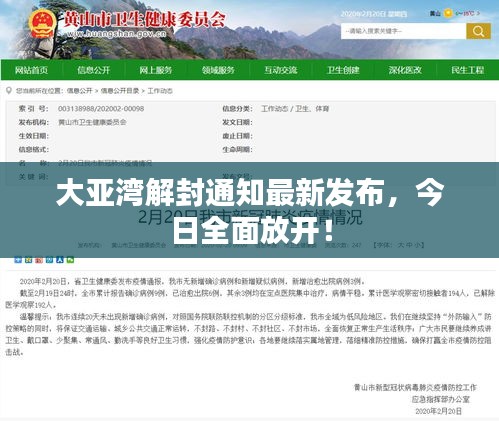Viewport: 499px width, 421px height.
Task: Go to the 互动交流 navigation item
Action: click(x=280, y=70)
